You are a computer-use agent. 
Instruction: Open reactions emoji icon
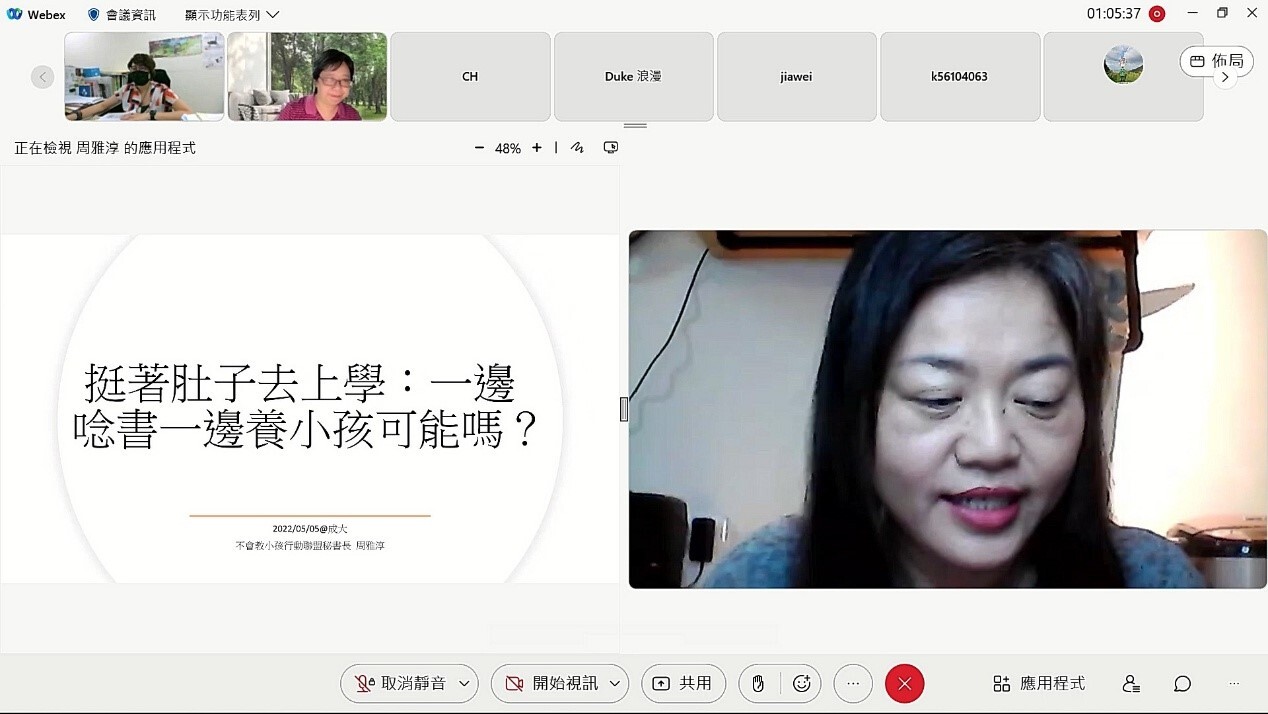(x=801, y=684)
